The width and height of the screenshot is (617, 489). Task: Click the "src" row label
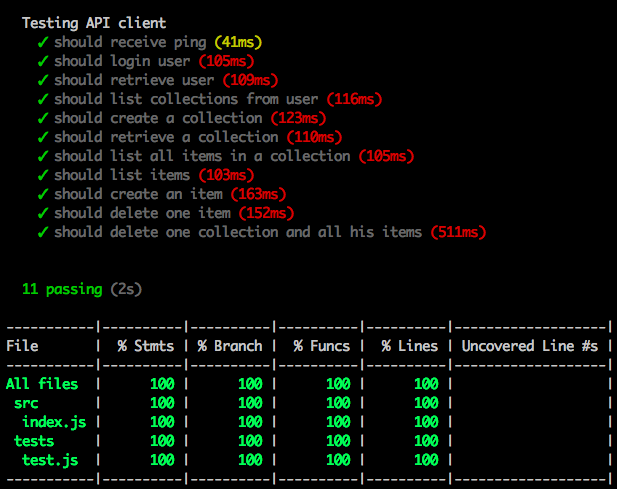pos(26,403)
